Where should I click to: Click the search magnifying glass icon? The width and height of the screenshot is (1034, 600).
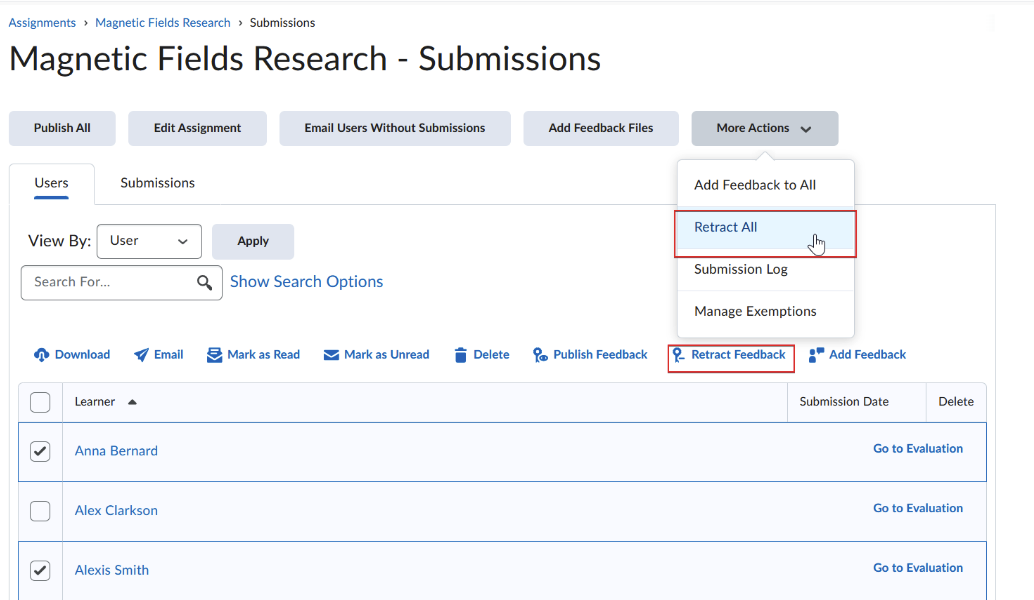[205, 283]
